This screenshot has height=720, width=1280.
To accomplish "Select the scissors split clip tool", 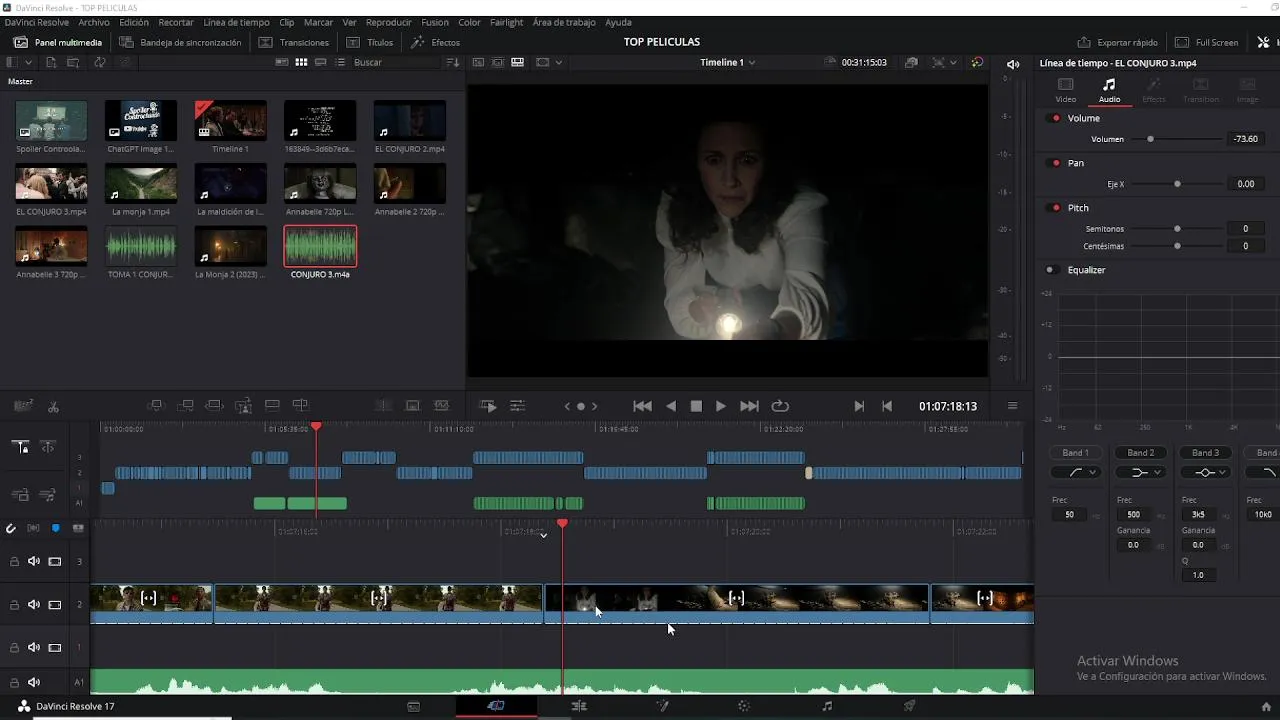I will click(53, 406).
